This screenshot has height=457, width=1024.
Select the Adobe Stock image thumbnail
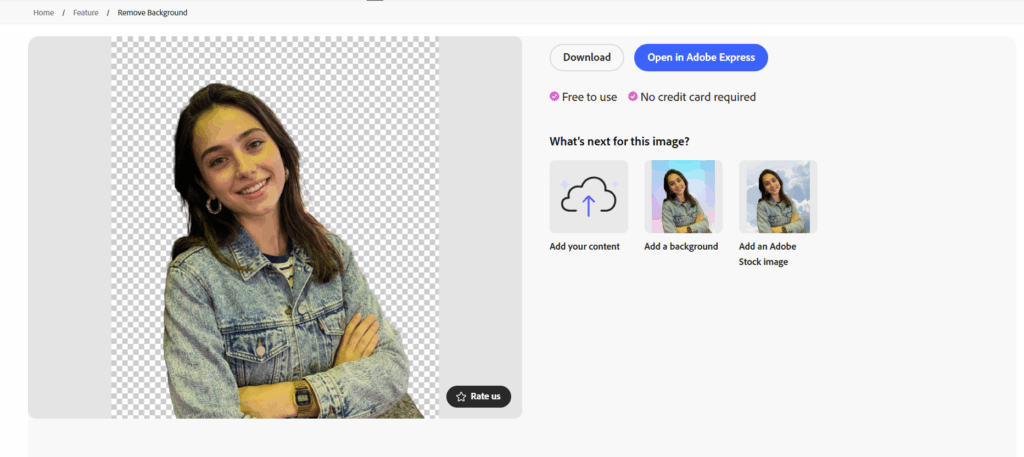(x=778, y=197)
